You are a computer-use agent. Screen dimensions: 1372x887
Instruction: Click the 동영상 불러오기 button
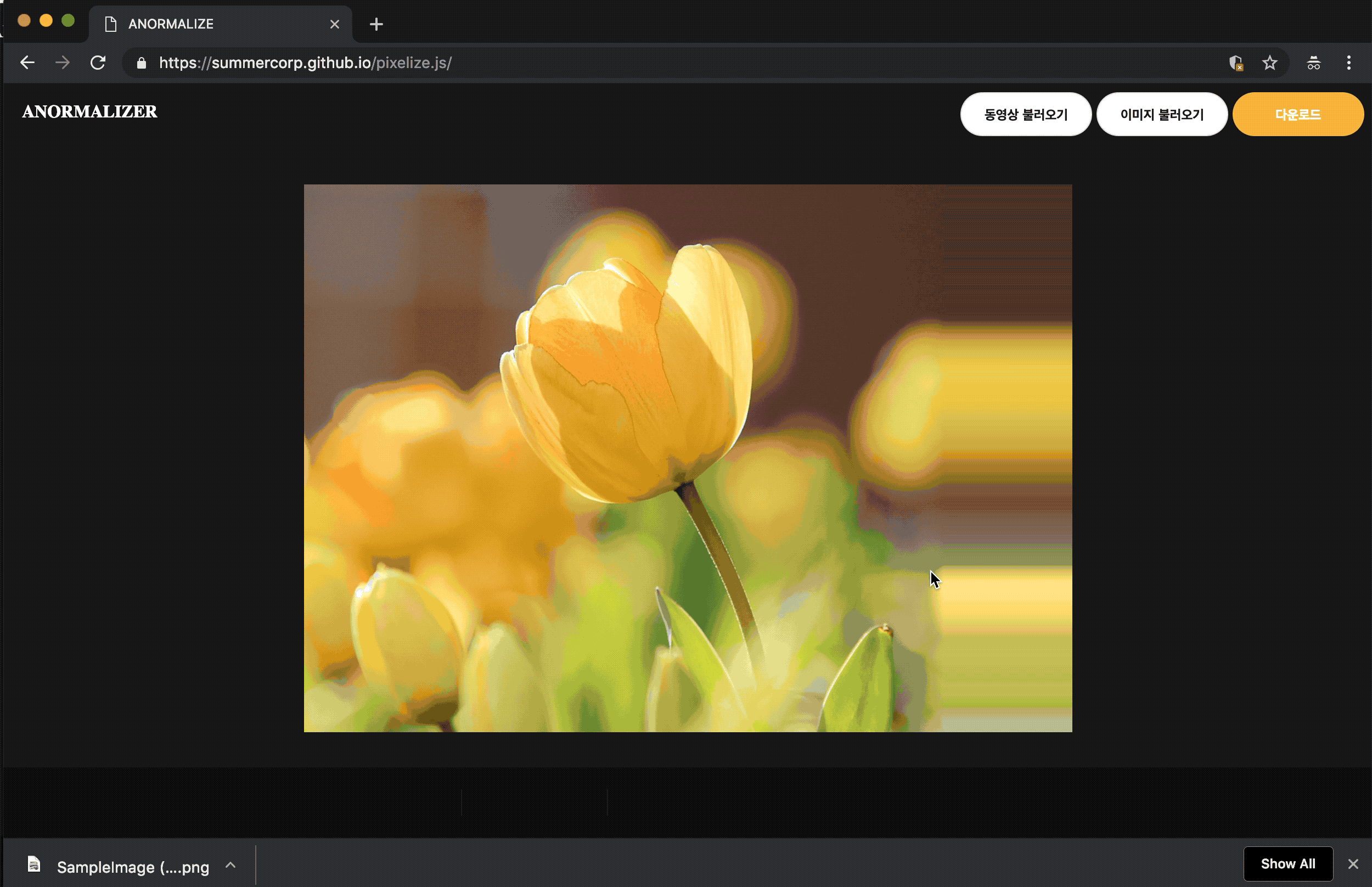(x=1025, y=115)
